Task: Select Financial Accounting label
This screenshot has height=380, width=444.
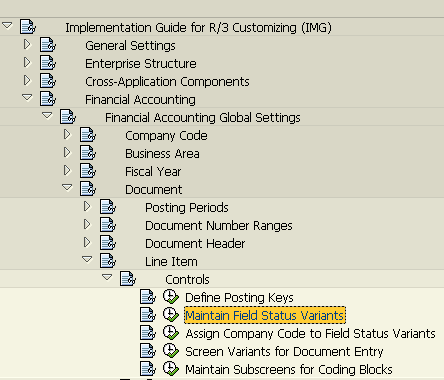Action: [141, 100]
